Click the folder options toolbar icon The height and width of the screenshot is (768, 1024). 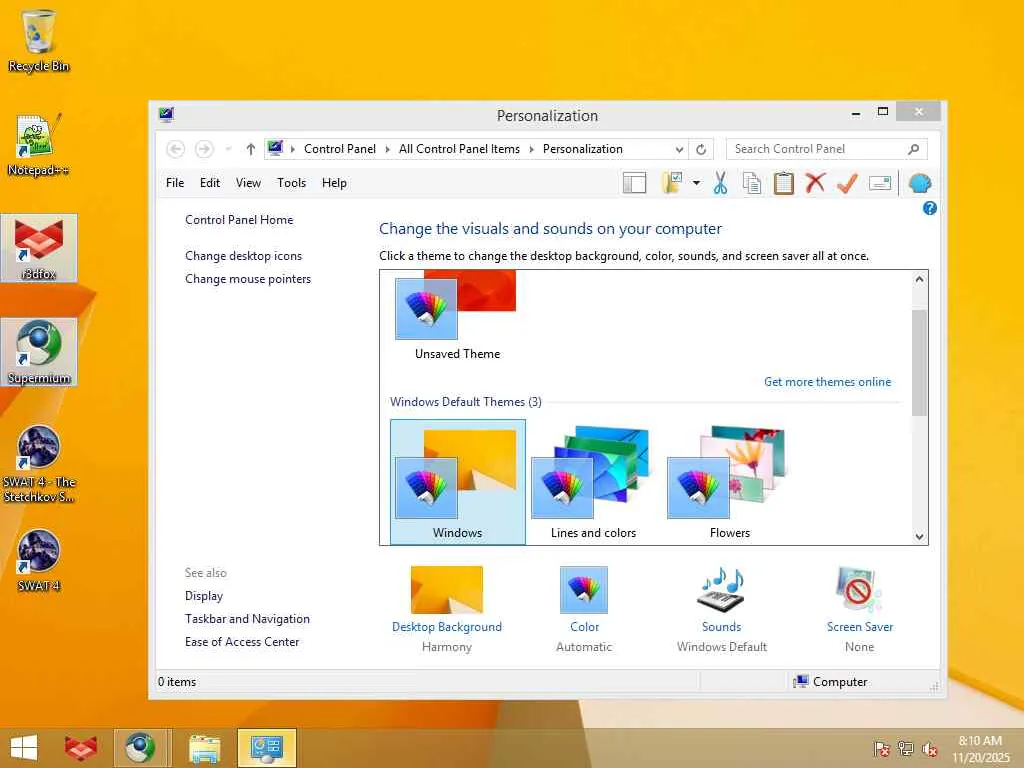coord(671,184)
